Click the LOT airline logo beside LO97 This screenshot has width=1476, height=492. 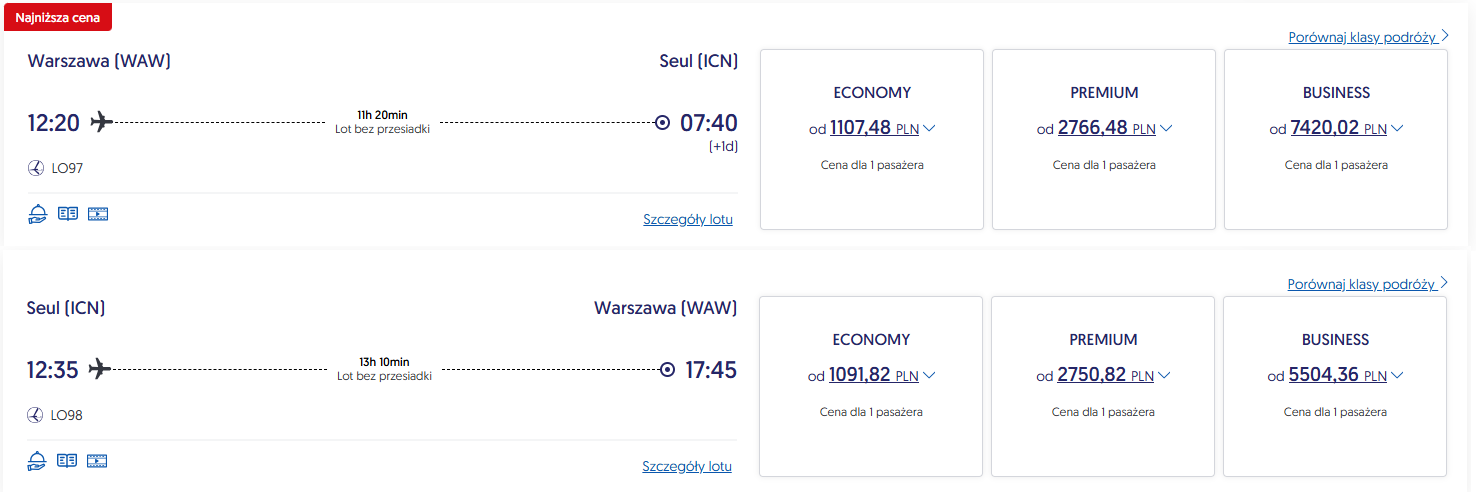point(36,168)
